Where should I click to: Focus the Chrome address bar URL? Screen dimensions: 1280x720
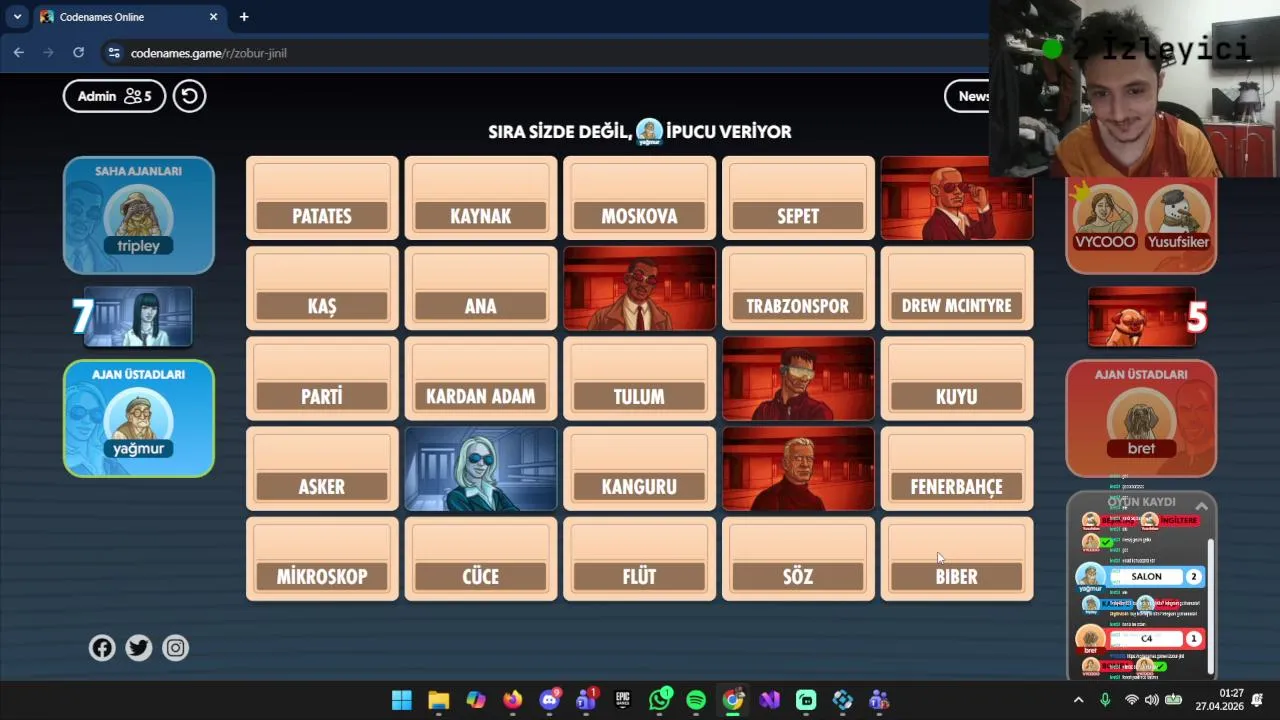tap(209, 53)
